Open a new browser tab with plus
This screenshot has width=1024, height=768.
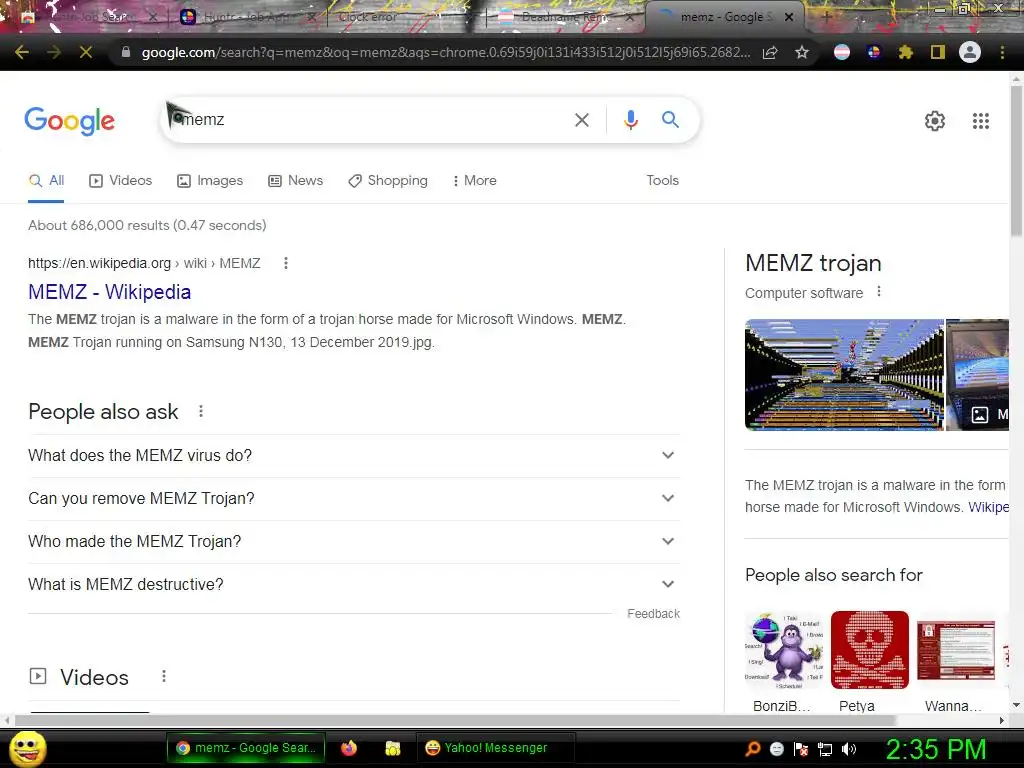825,18
